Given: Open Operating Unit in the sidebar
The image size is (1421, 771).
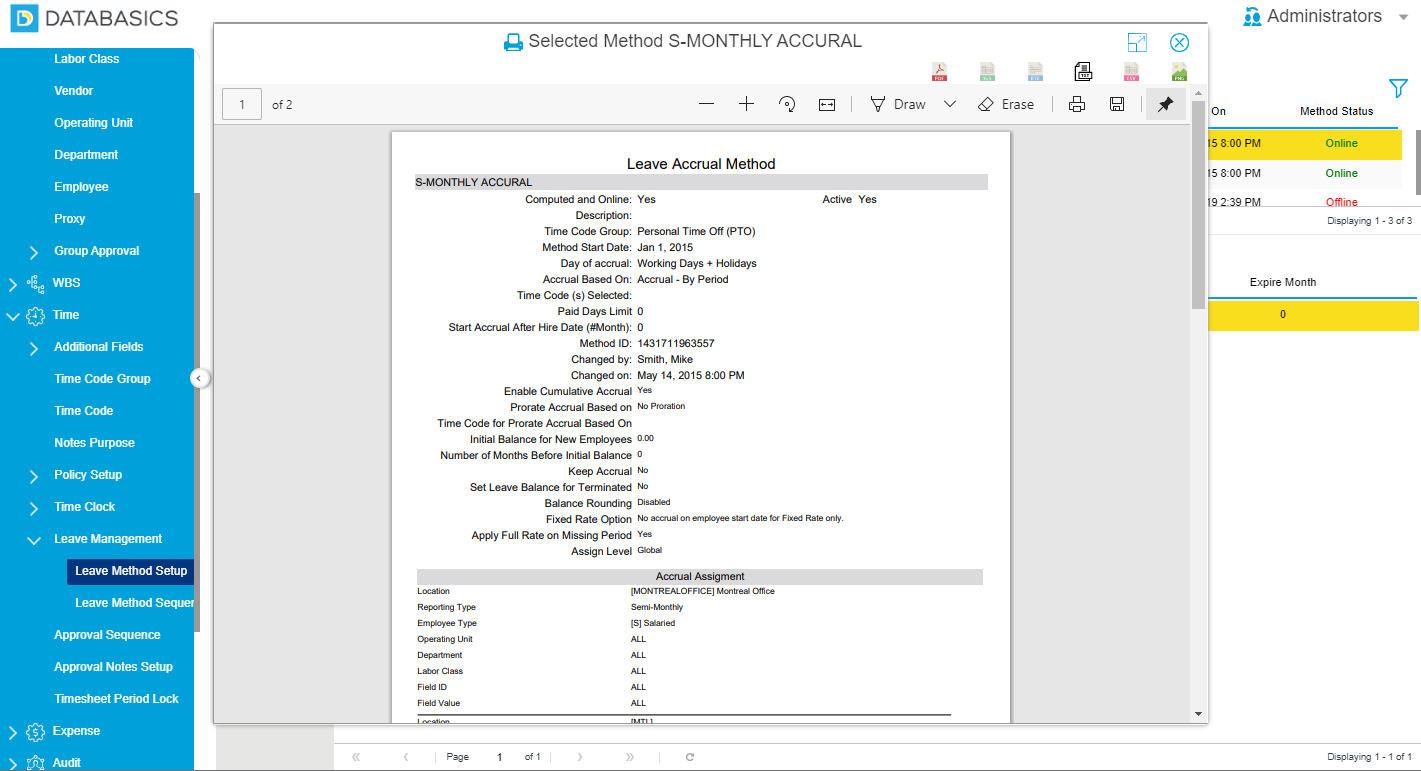Looking at the screenshot, I should click(x=94, y=123).
